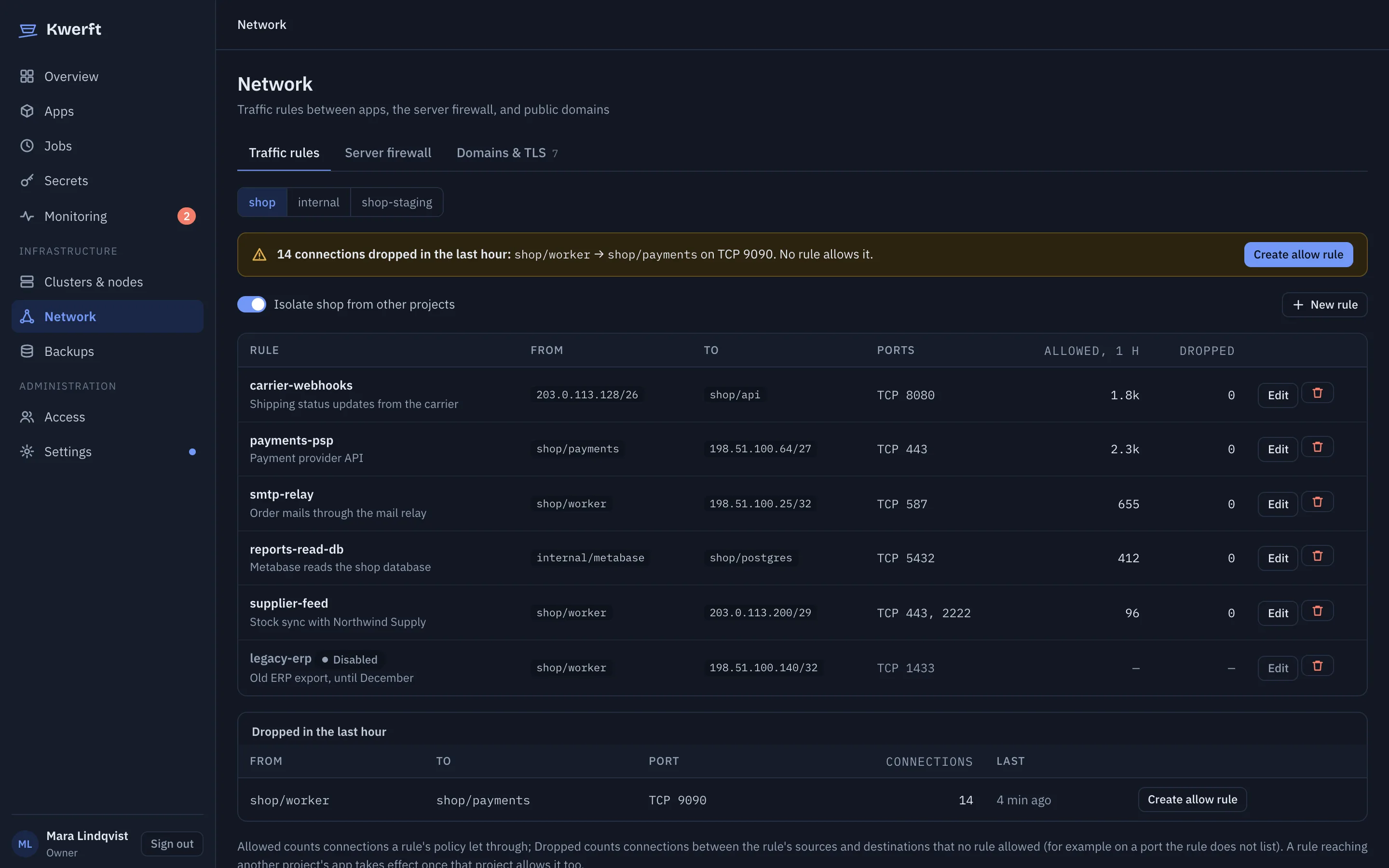Go to Secrets key icon
Screen dimensions: 1389x868
(x=27, y=181)
